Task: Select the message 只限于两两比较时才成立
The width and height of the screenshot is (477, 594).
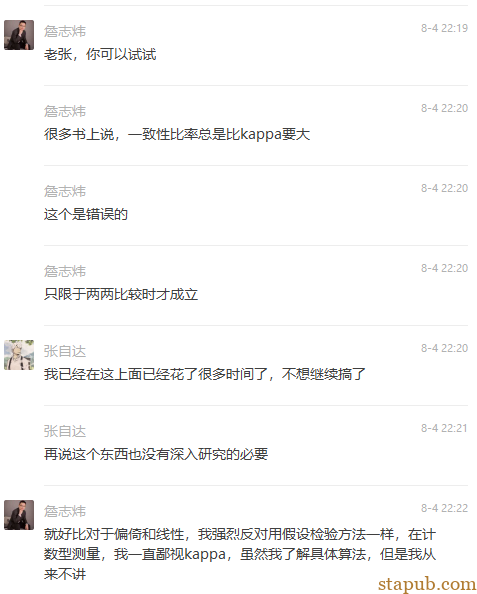Action: click(121, 295)
